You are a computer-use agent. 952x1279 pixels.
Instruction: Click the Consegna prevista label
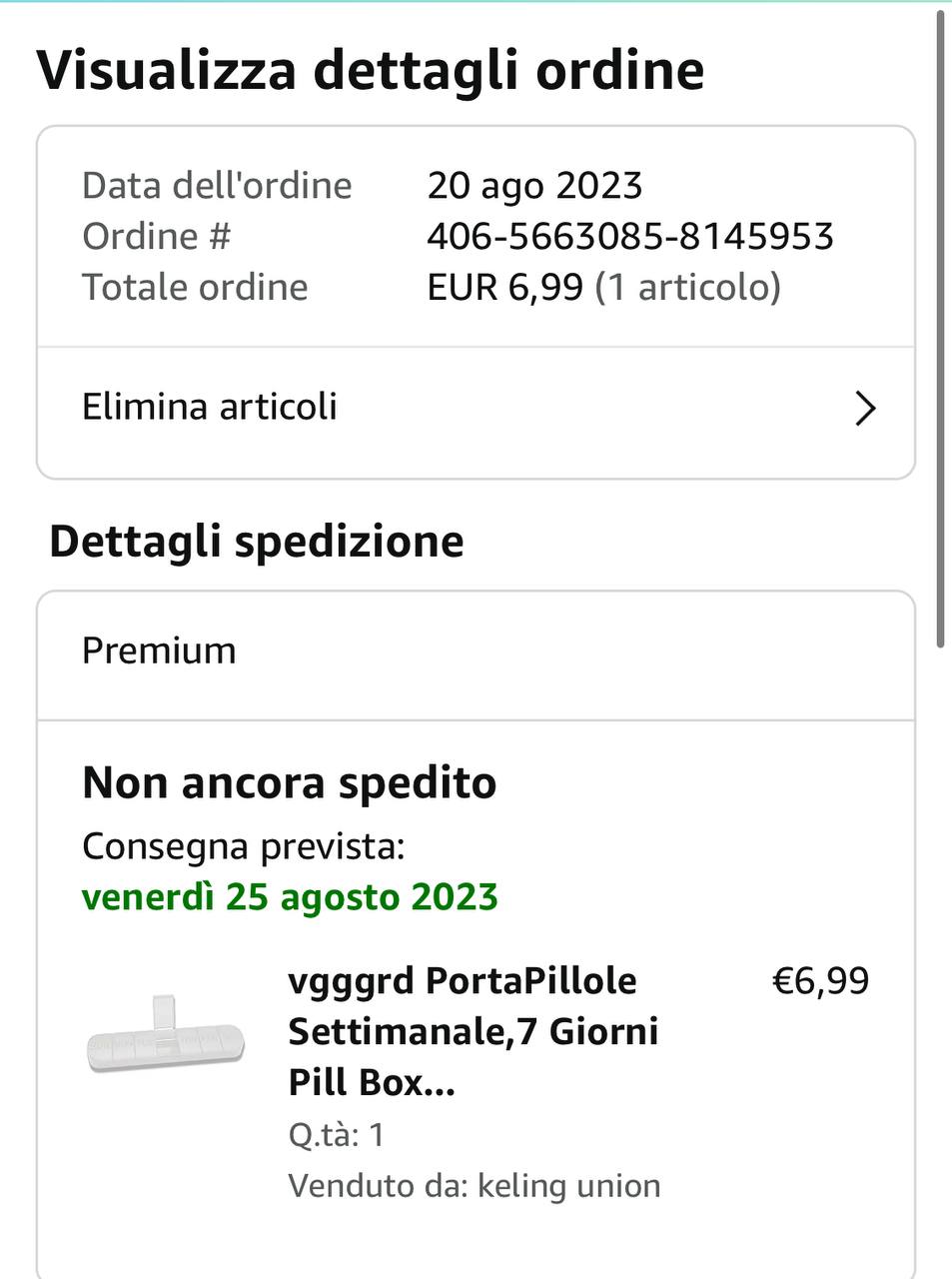(x=243, y=846)
